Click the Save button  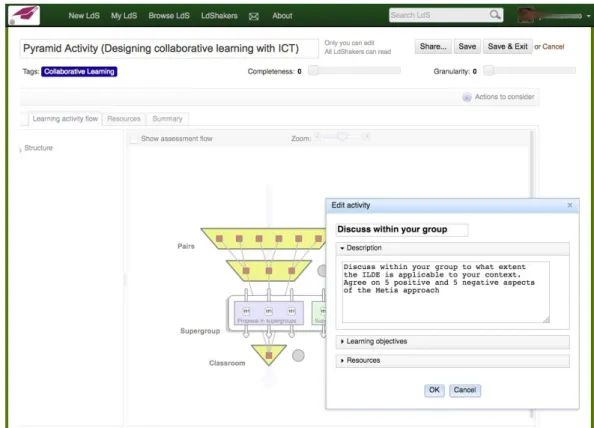pos(467,47)
